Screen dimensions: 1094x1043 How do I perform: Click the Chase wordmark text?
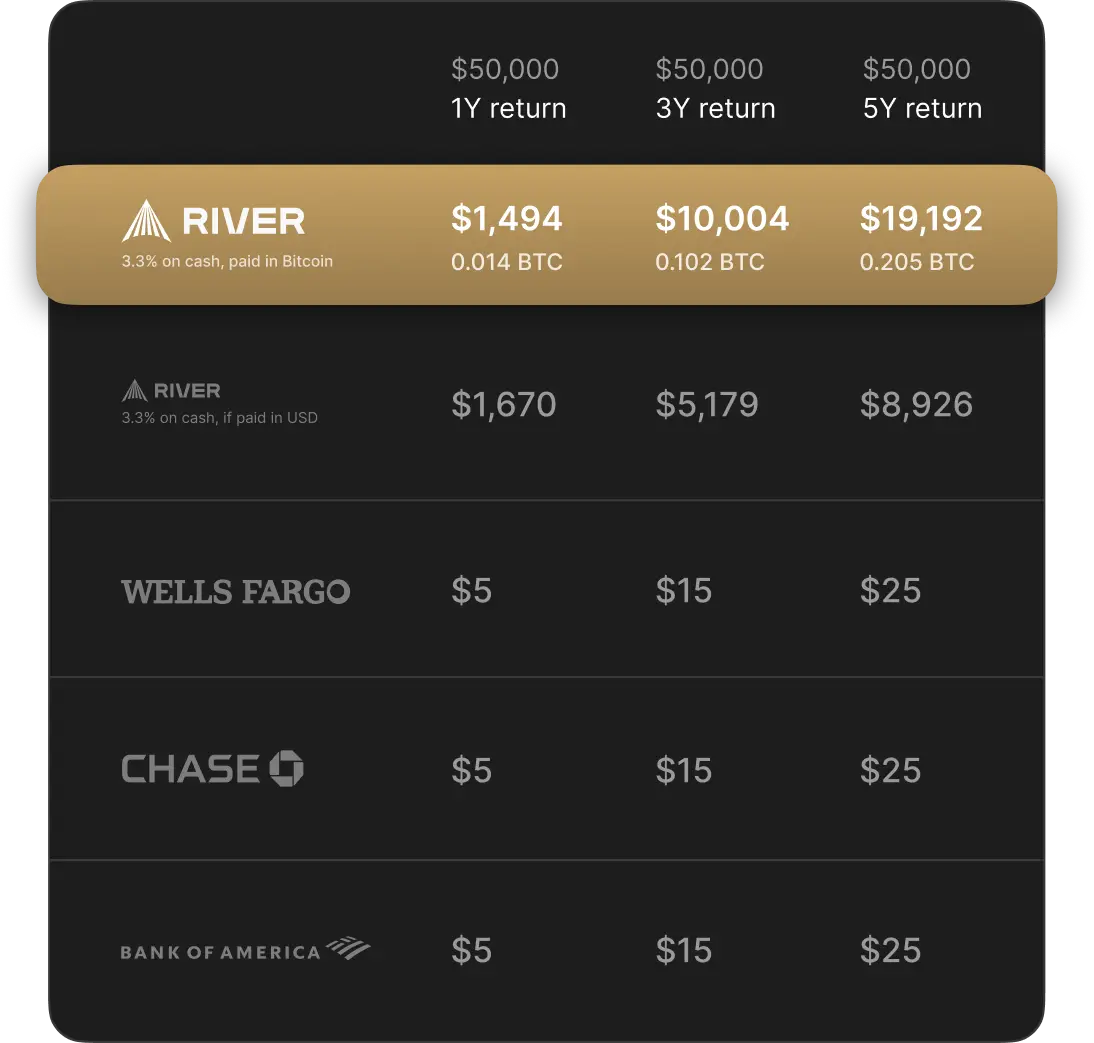tap(190, 769)
